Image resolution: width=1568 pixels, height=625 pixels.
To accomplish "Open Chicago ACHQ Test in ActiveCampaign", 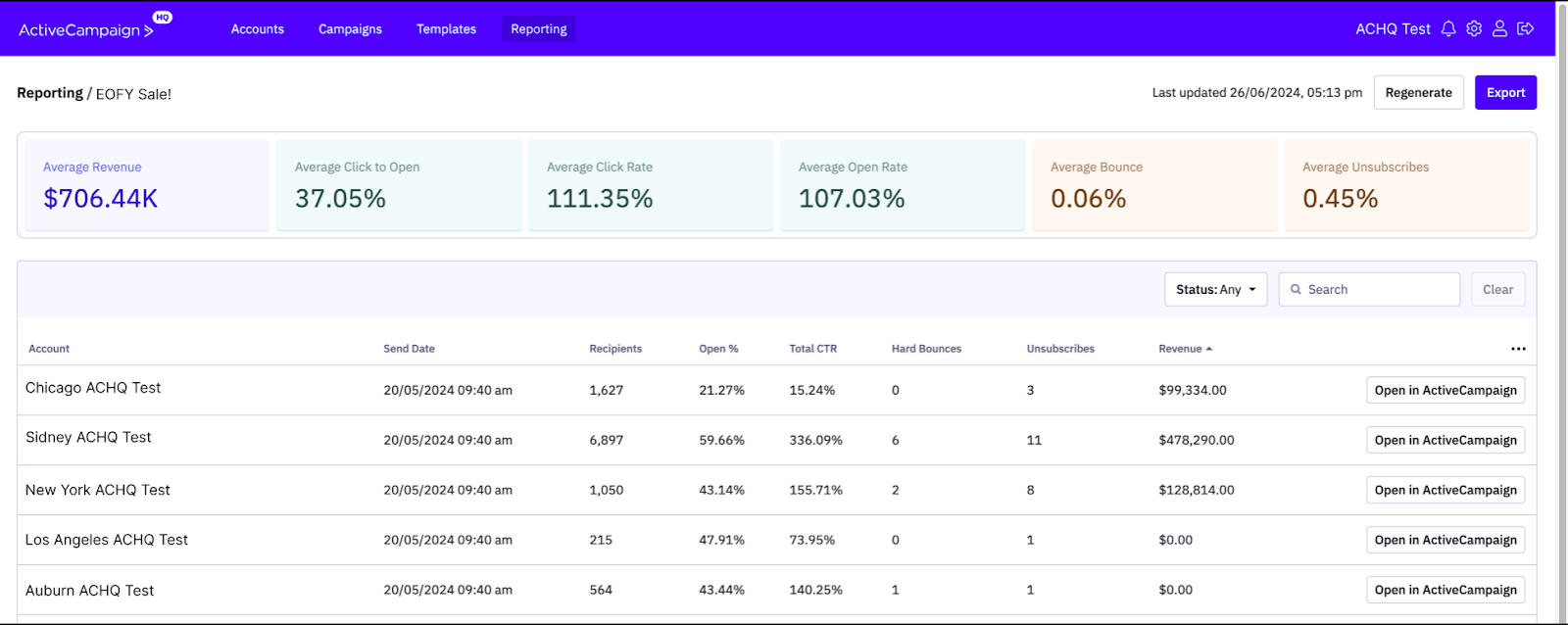I will coord(1445,390).
